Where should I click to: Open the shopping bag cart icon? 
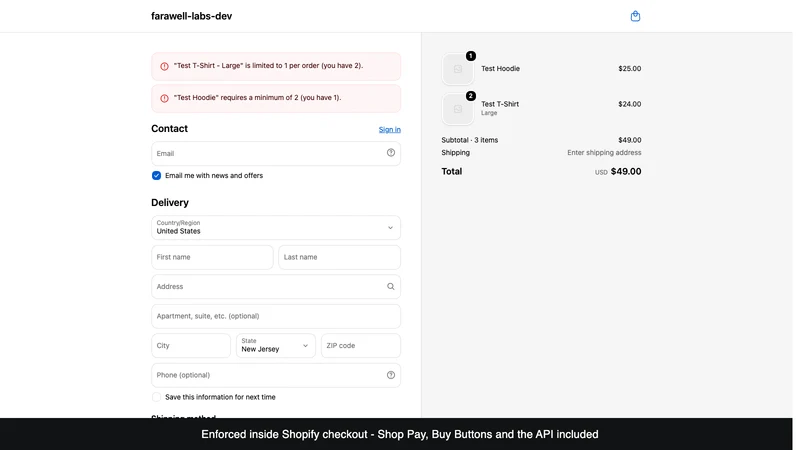point(635,16)
